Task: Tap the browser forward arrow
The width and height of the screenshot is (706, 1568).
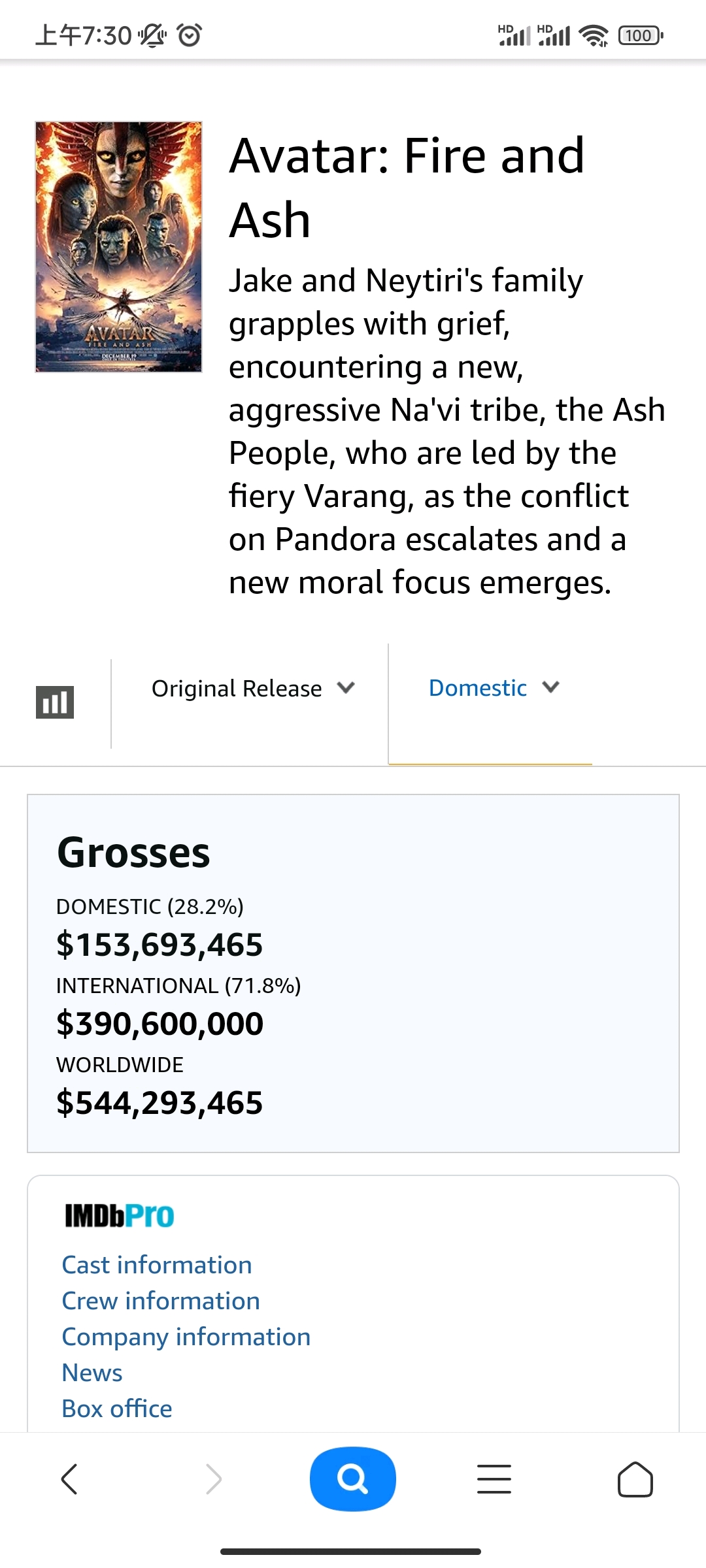Action: [214, 1479]
